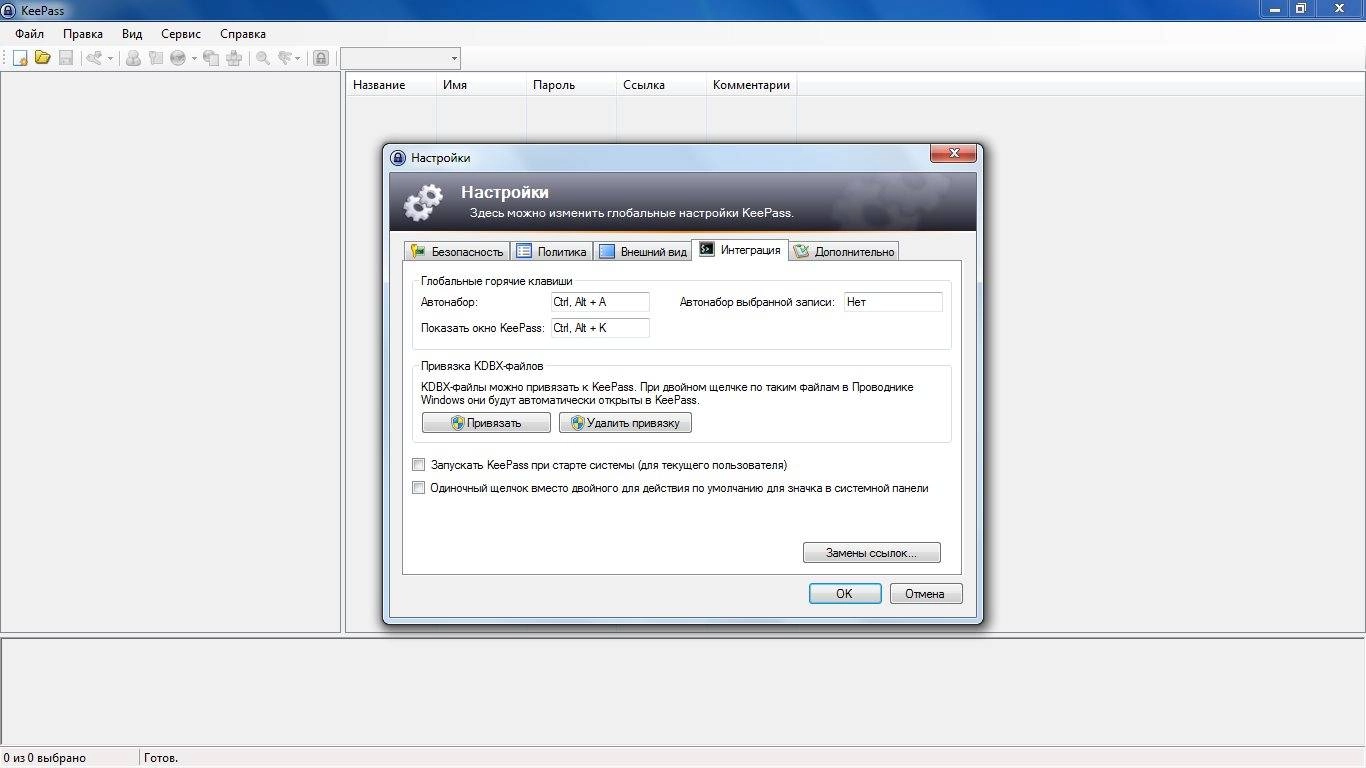
Task: Click the Удалить привязку button
Action: [625, 423]
